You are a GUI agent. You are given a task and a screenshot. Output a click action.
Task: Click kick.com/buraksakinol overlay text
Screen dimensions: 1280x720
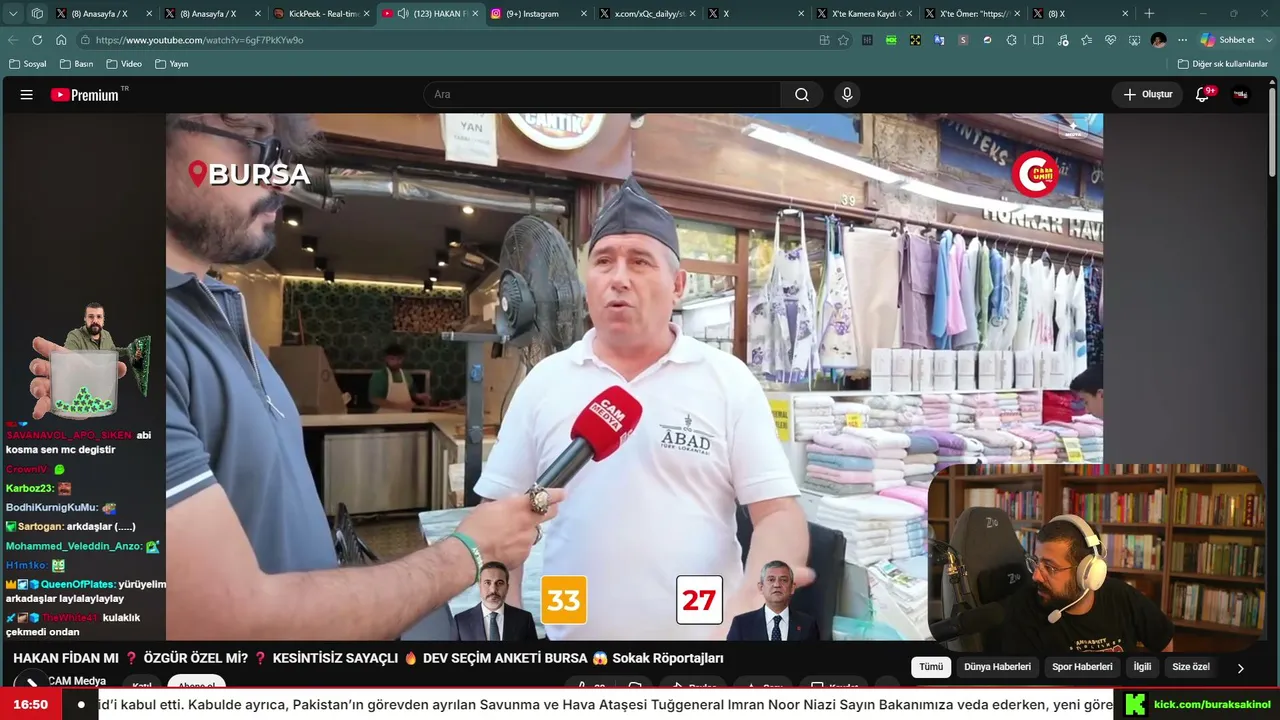click(1212, 705)
